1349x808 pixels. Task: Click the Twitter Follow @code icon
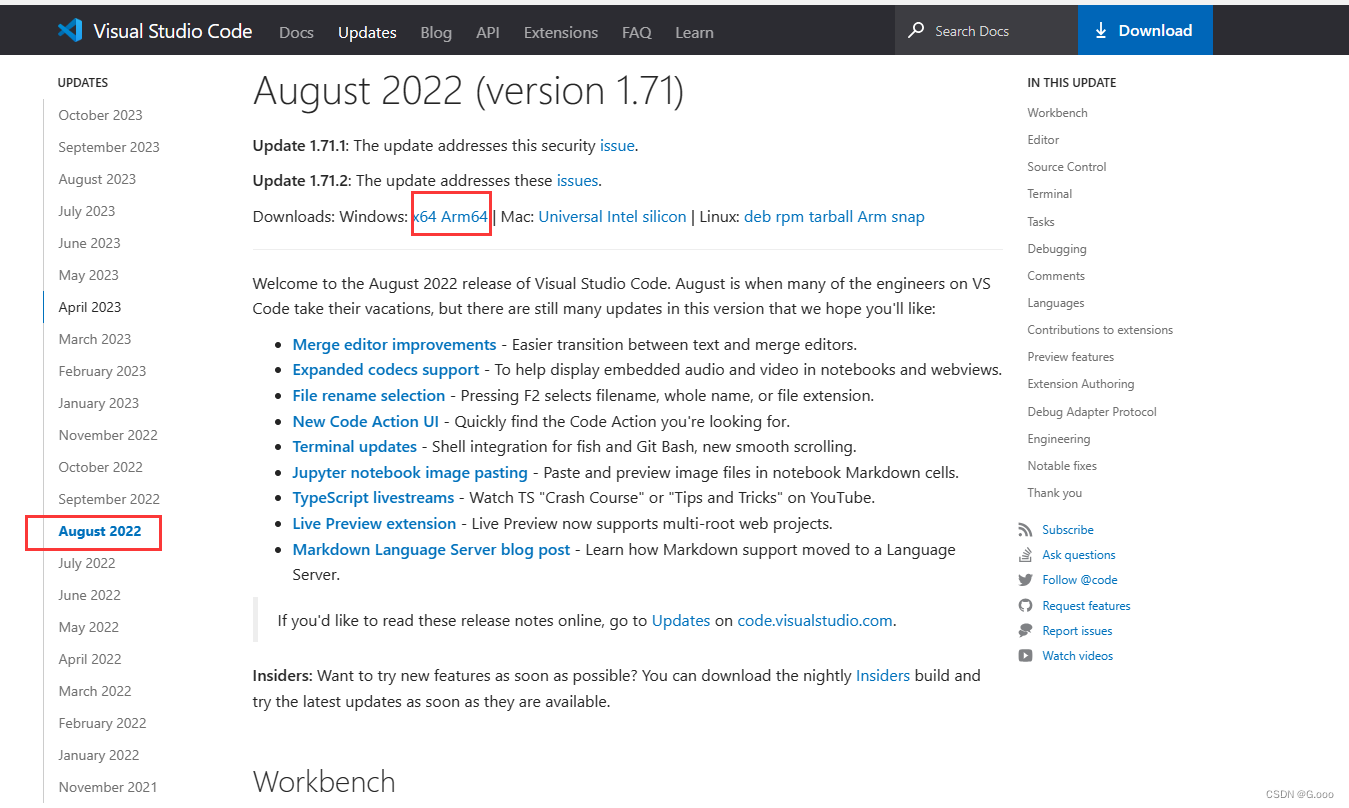(1025, 580)
